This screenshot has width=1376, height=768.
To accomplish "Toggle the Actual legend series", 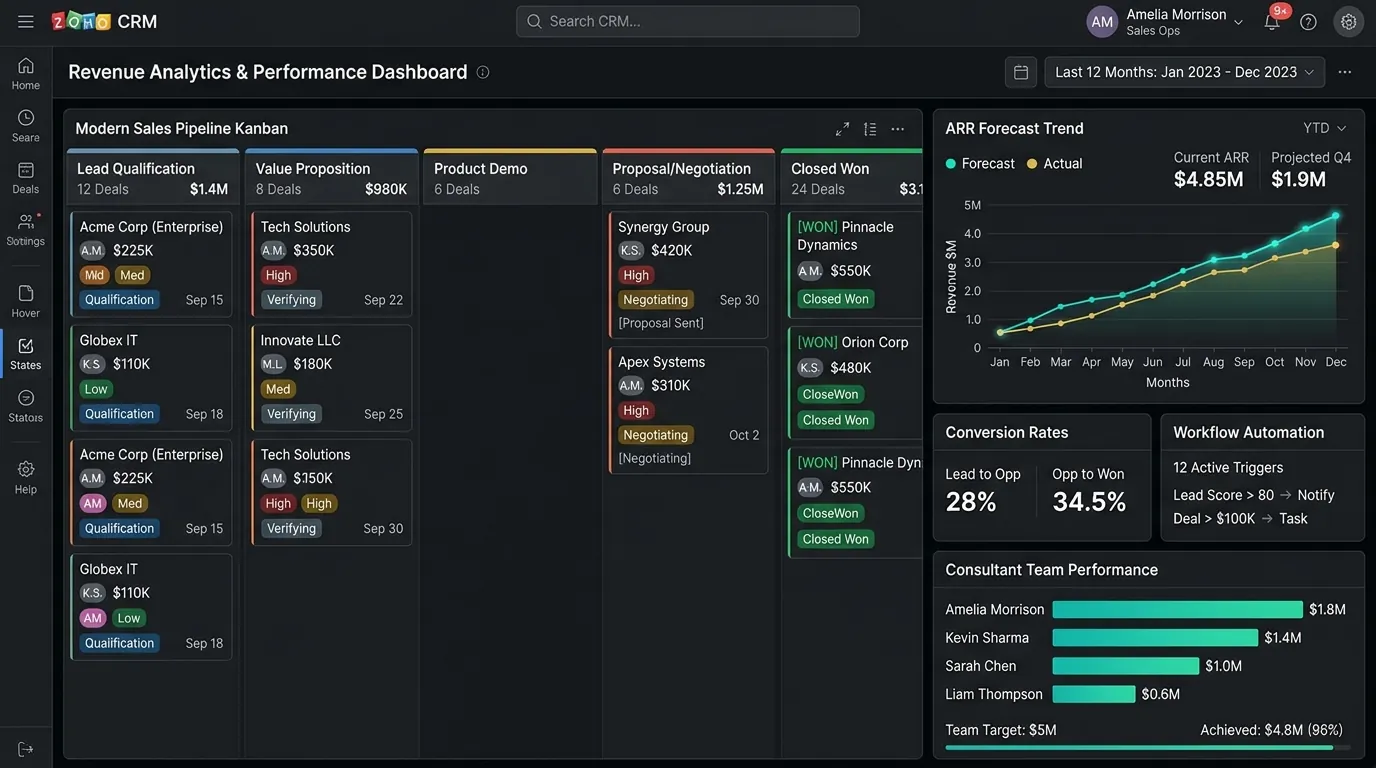I will 1054,163.
